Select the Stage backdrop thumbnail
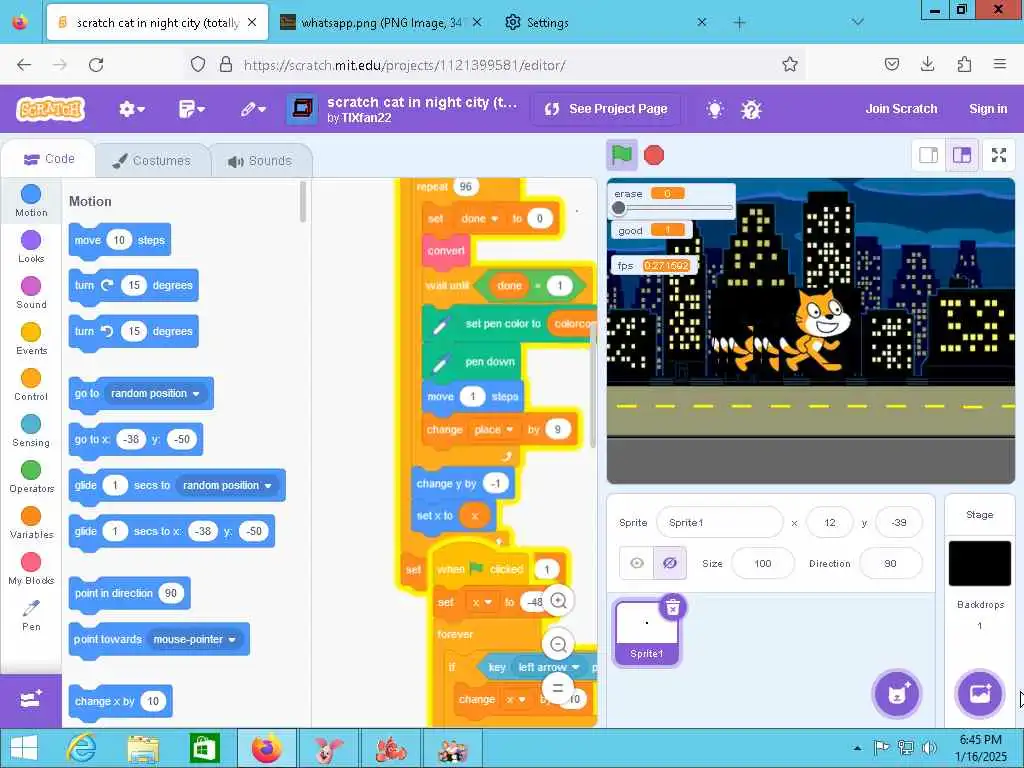 pos(979,564)
